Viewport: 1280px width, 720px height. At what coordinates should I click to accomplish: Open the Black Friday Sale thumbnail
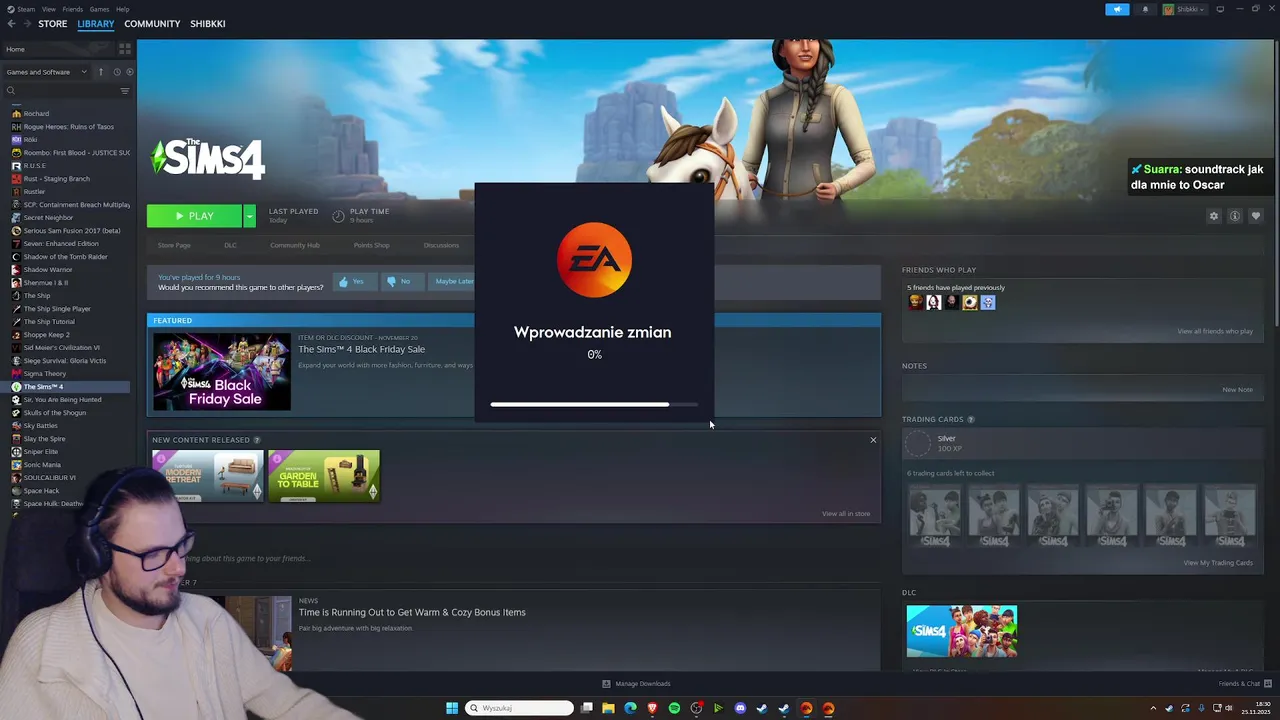point(222,371)
